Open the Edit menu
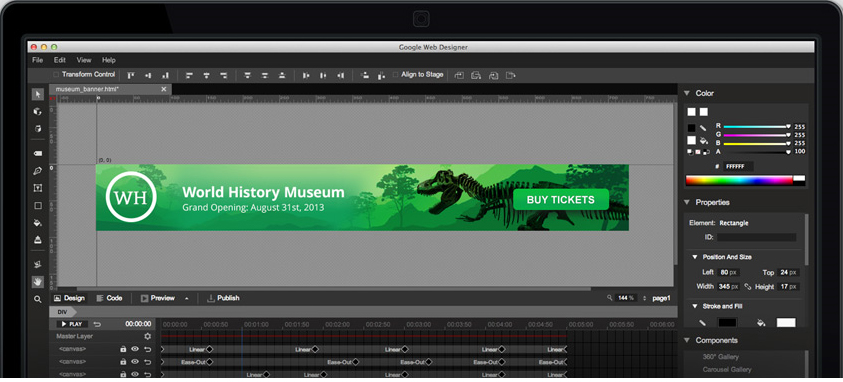 click(x=60, y=60)
